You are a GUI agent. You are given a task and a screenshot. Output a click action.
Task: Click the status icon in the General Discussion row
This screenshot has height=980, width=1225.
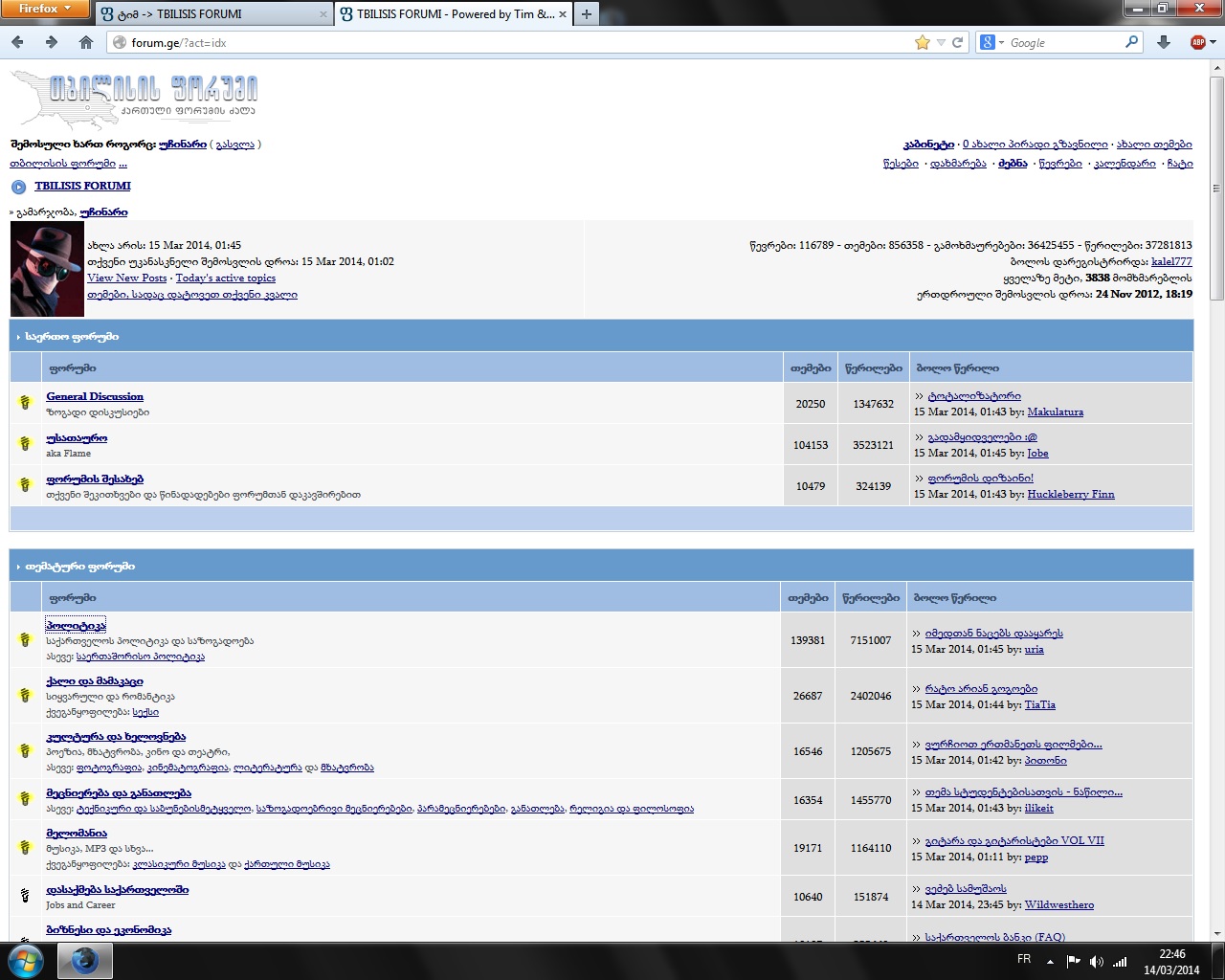(x=26, y=403)
